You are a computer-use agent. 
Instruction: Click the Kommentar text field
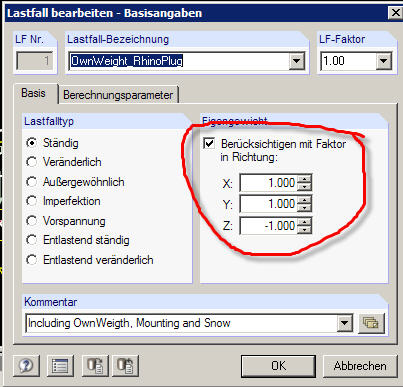click(x=182, y=323)
